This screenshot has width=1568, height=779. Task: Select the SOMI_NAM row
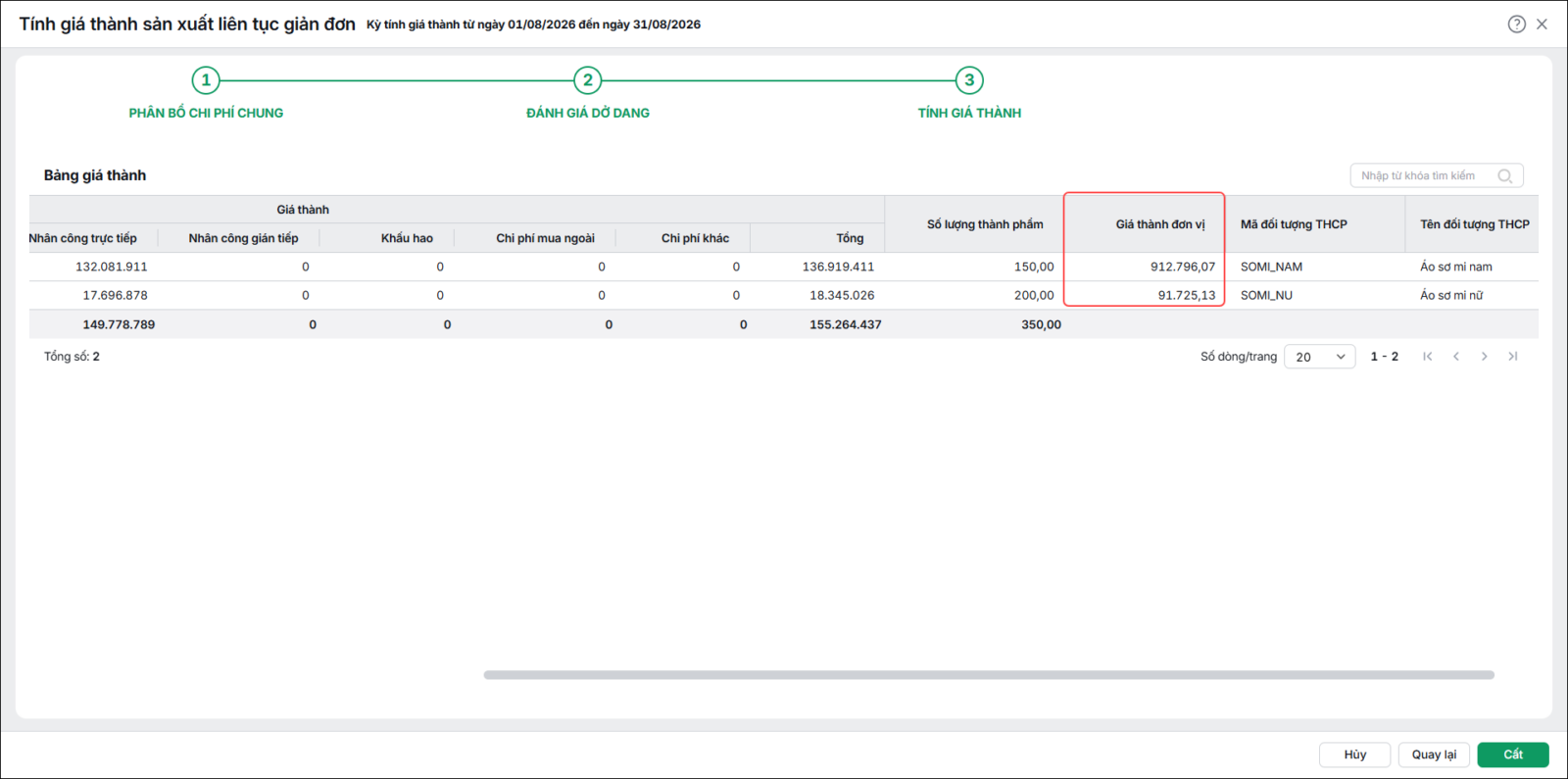784,267
